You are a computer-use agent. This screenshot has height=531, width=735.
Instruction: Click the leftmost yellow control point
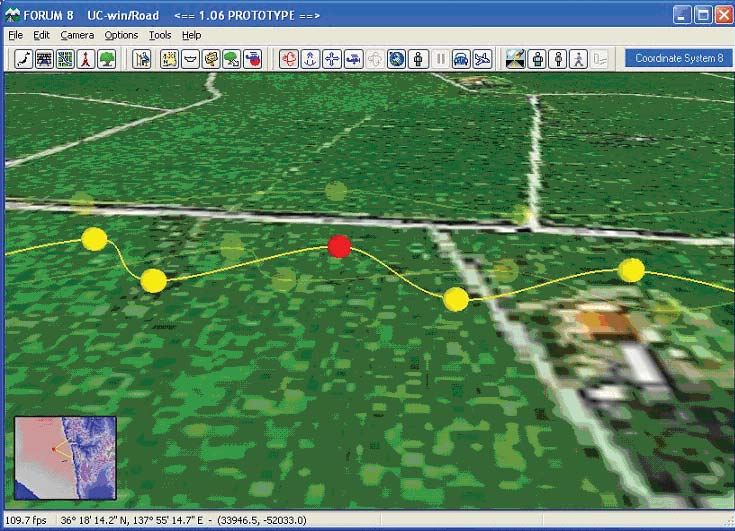coord(94,239)
